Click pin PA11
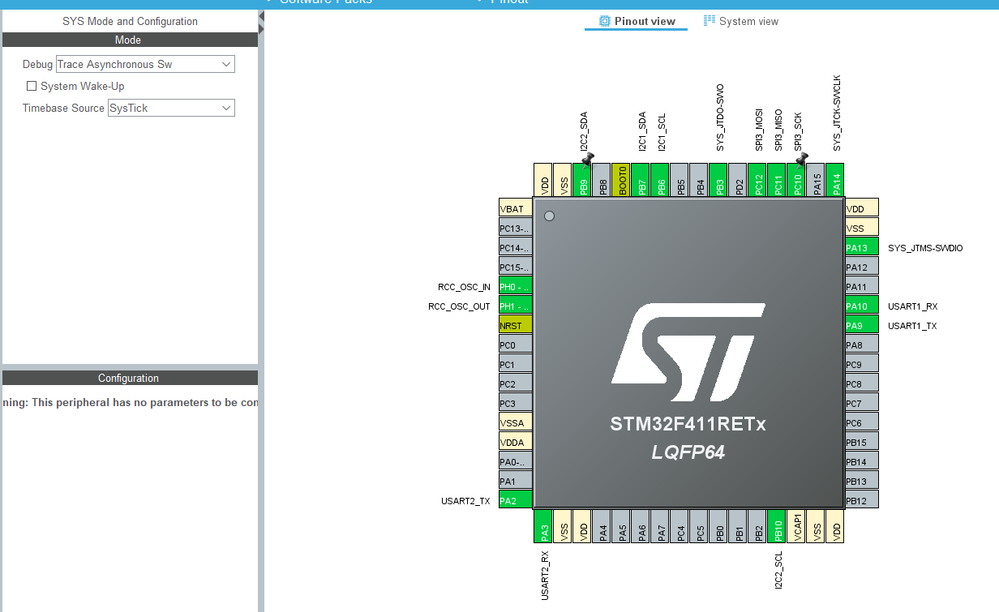Viewport: 999px width, 612px height. click(x=862, y=286)
